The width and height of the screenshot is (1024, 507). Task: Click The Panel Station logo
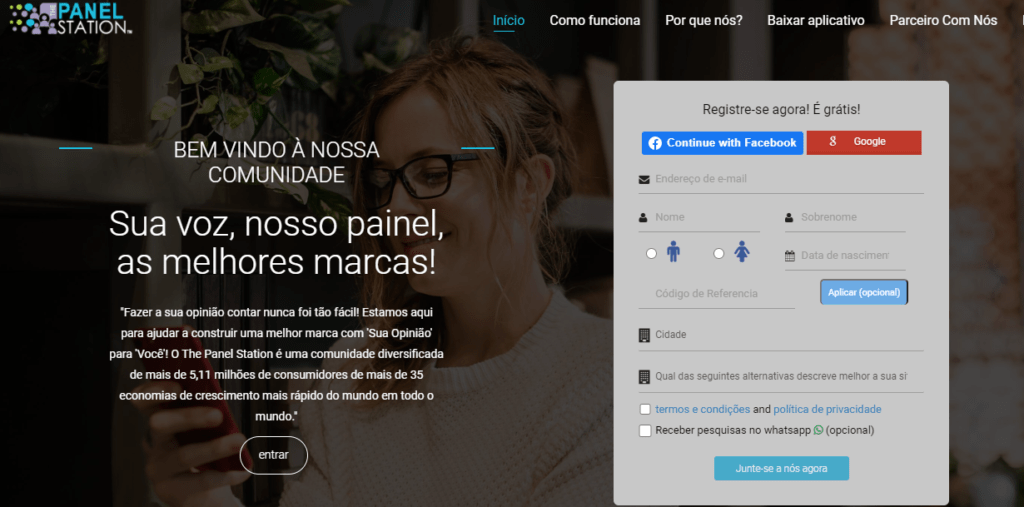click(71, 19)
